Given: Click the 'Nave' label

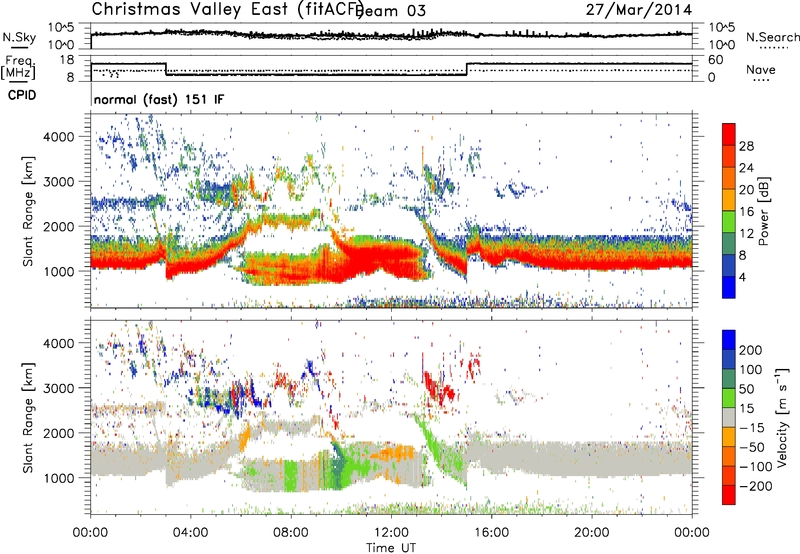Looking at the screenshot, I should coord(761,70).
